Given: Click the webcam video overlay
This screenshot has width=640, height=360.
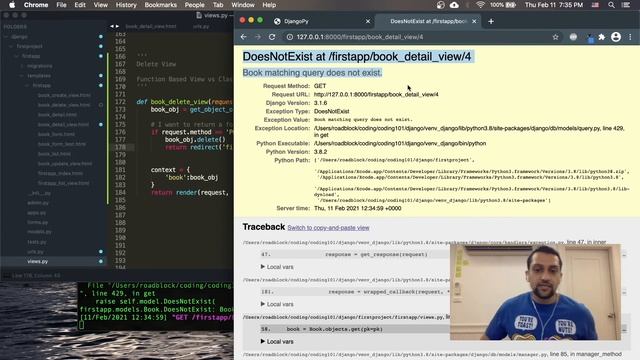Looking at the screenshot, I should [536, 292].
